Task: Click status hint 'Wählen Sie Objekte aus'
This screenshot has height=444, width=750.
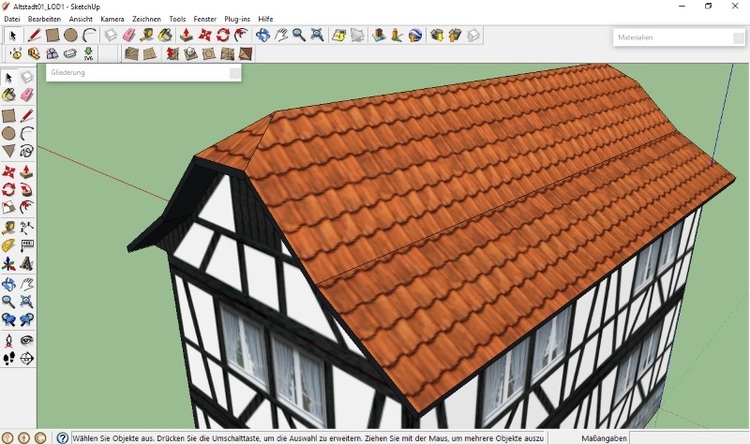Action: [113, 438]
